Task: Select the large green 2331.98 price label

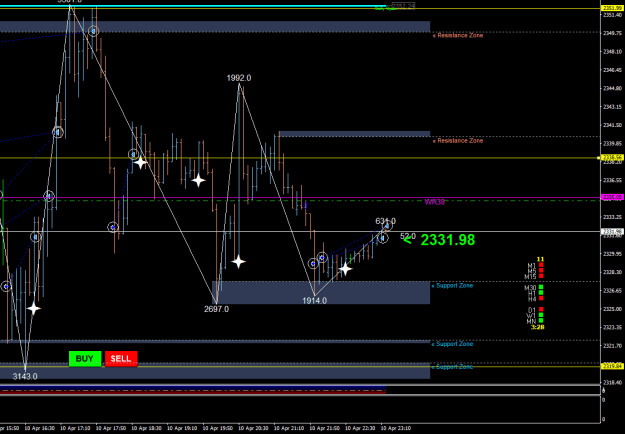Action: 448,240
